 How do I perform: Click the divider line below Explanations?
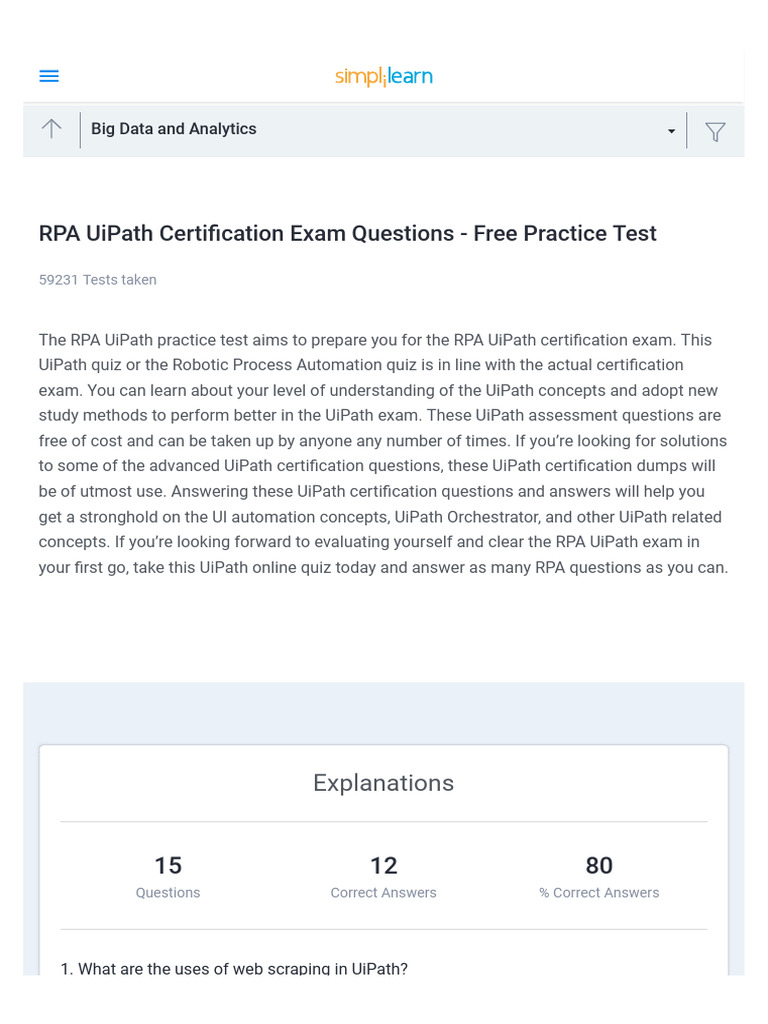pos(383,822)
